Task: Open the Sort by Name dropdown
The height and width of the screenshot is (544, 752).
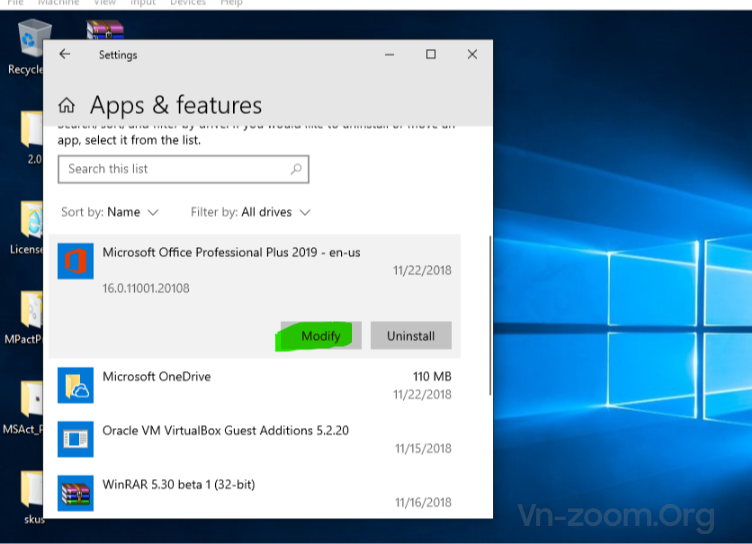Action: click(110, 212)
